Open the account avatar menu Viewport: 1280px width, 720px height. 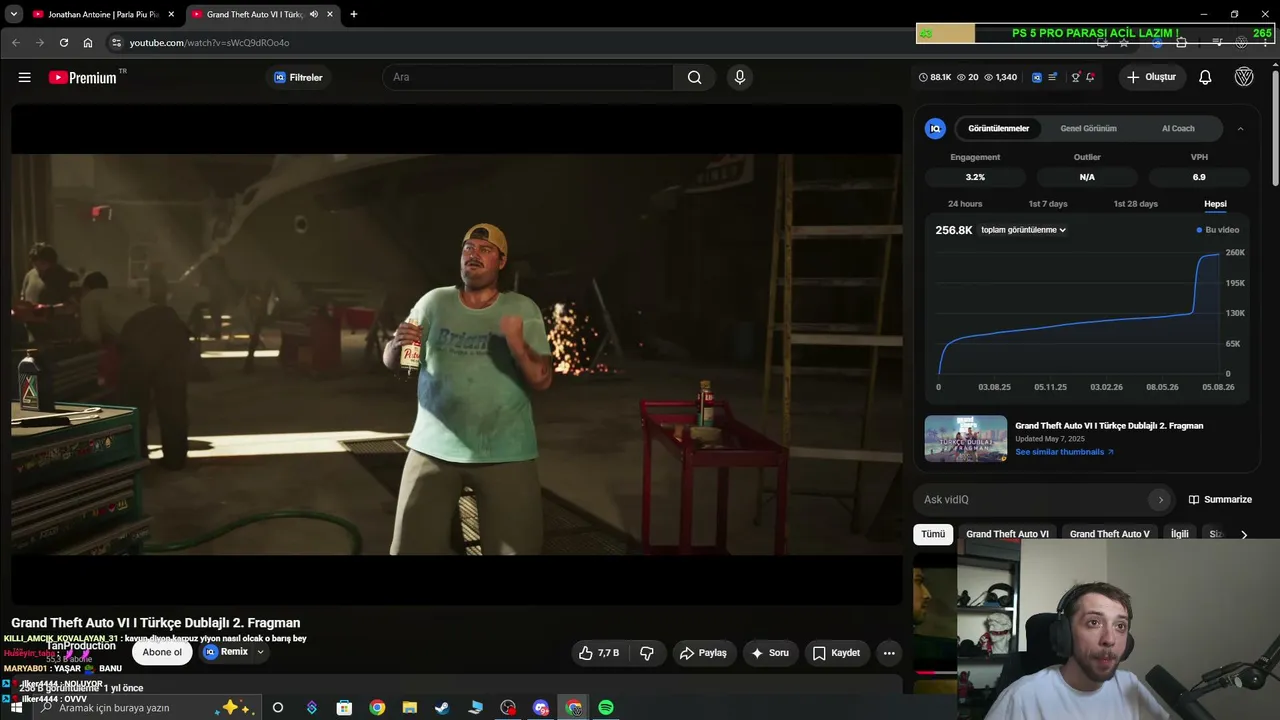(1244, 77)
